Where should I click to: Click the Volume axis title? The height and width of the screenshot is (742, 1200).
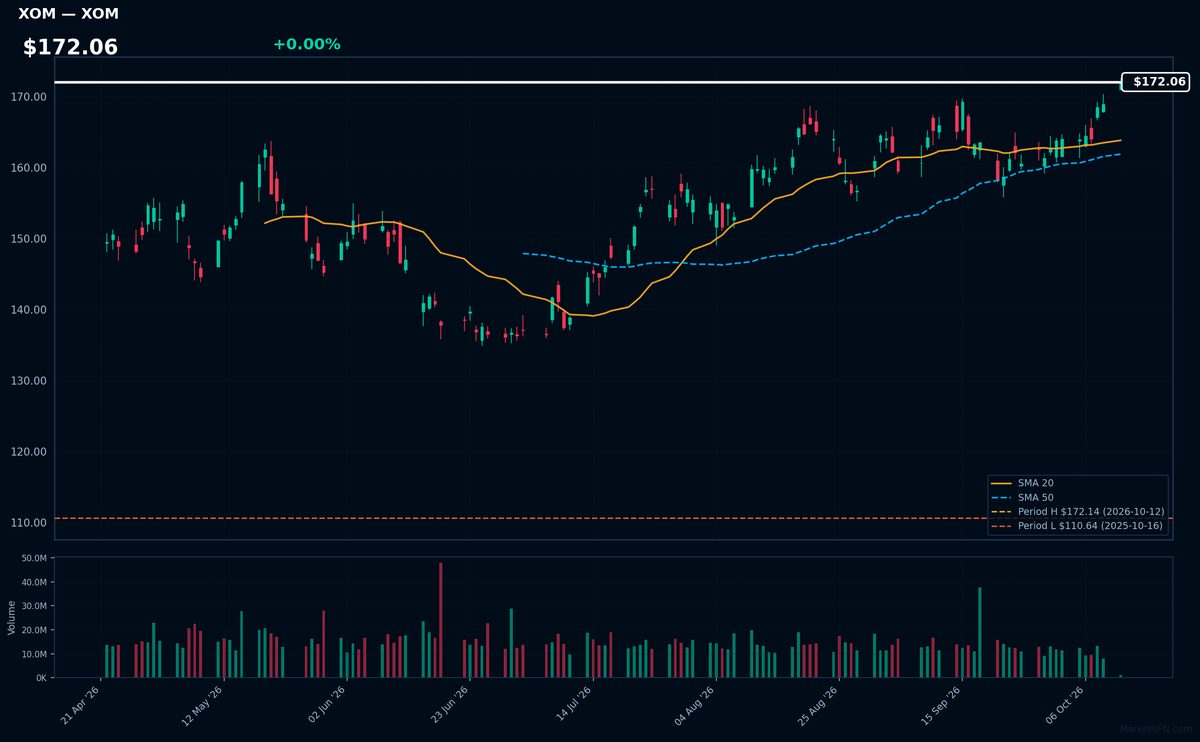pos(11,617)
